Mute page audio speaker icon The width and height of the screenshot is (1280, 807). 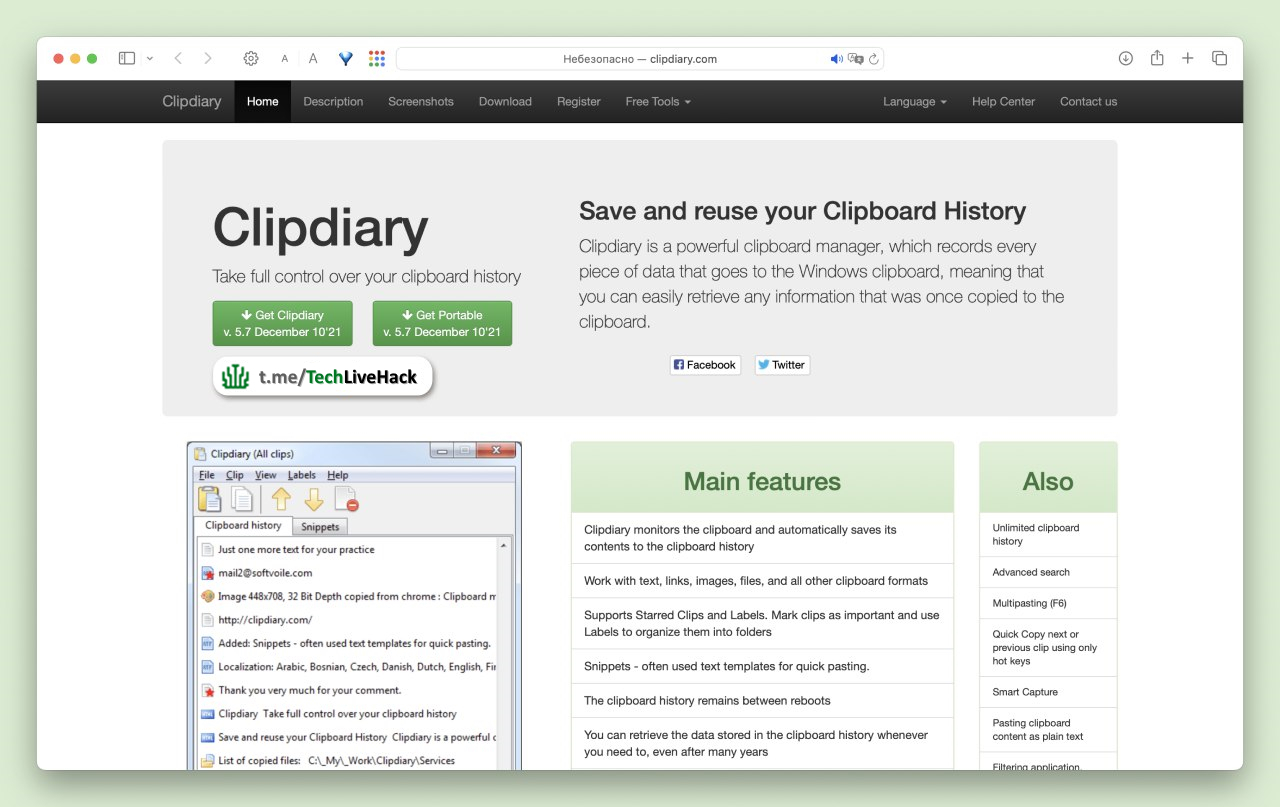tap(837, 59)
